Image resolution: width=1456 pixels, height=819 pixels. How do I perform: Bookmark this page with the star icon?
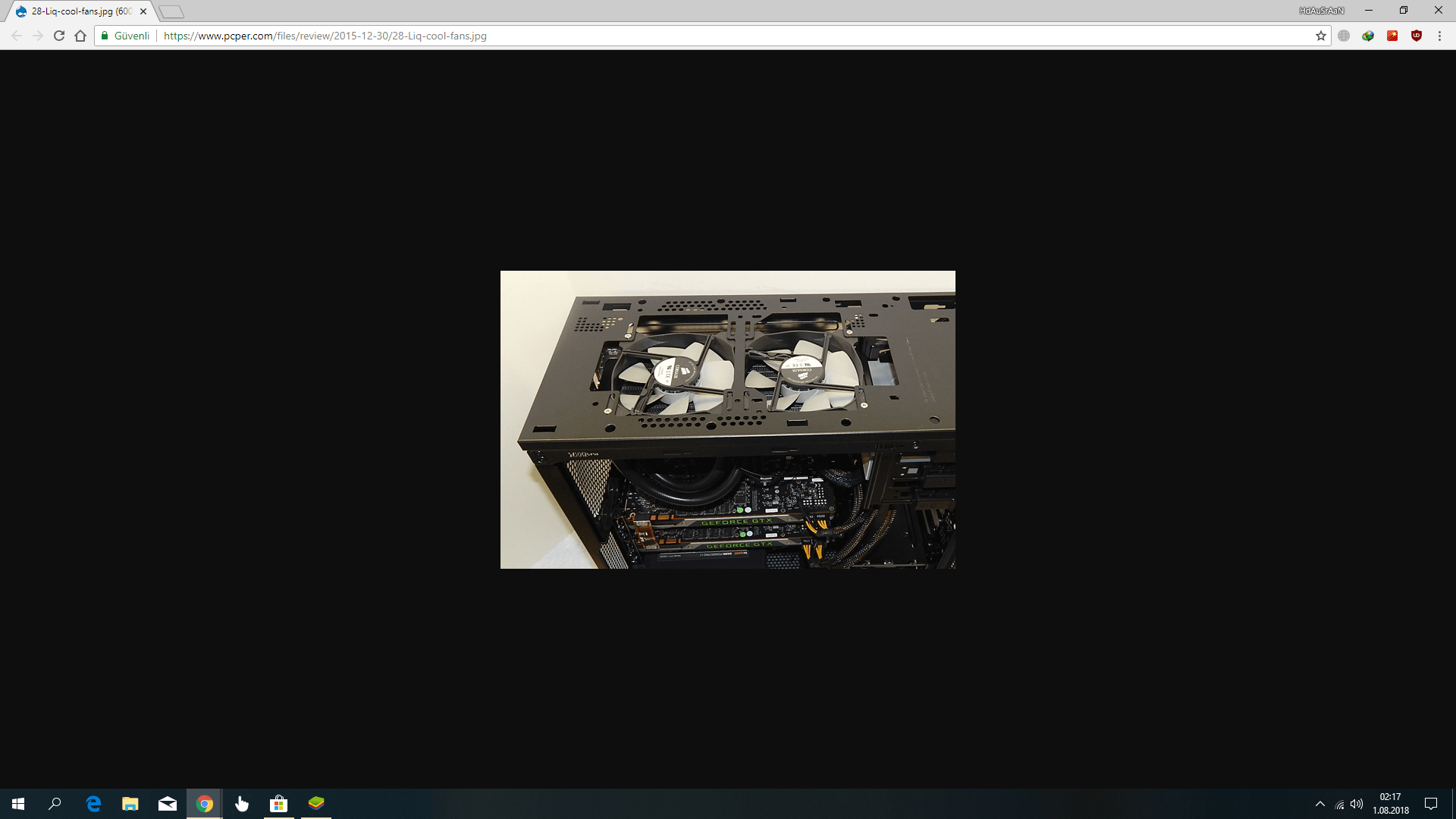coord(1320,36)
